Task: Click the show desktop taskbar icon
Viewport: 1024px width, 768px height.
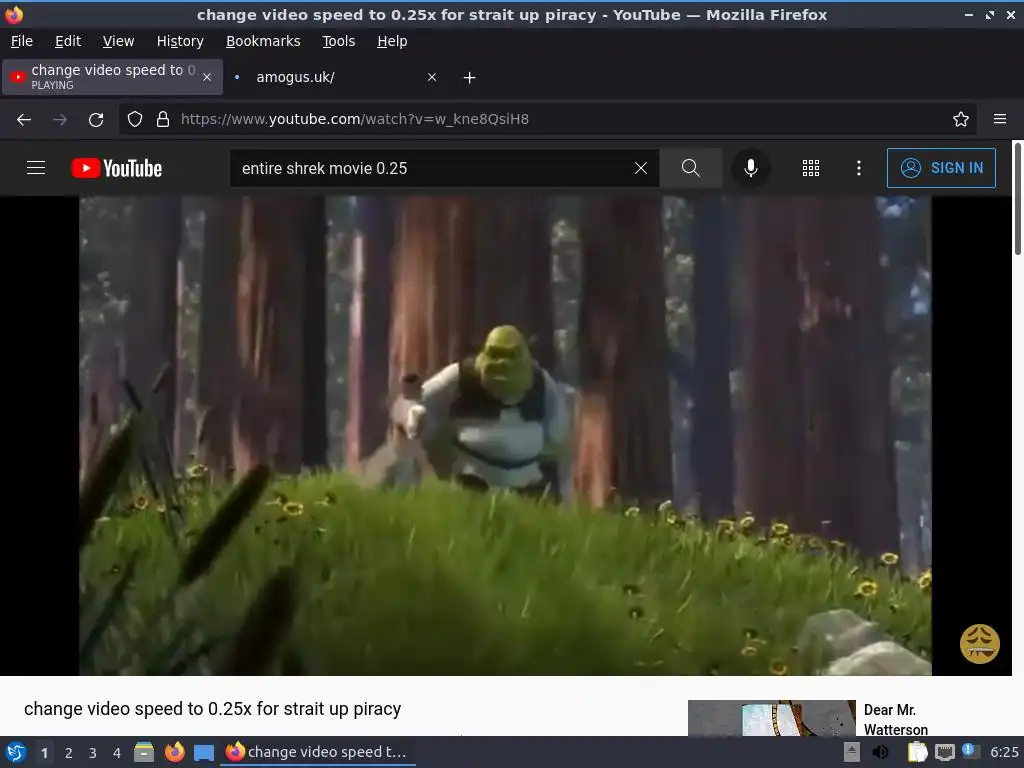Action: [x=204, y=752]
